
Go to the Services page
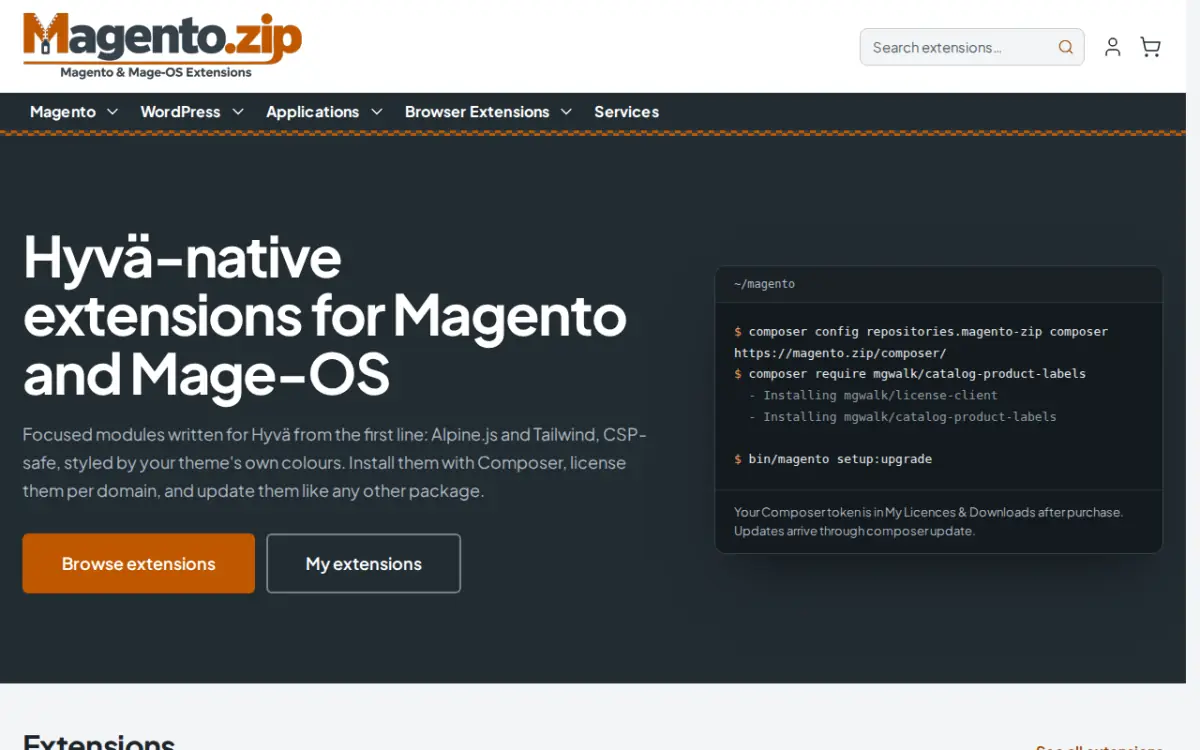pos(626,112)
